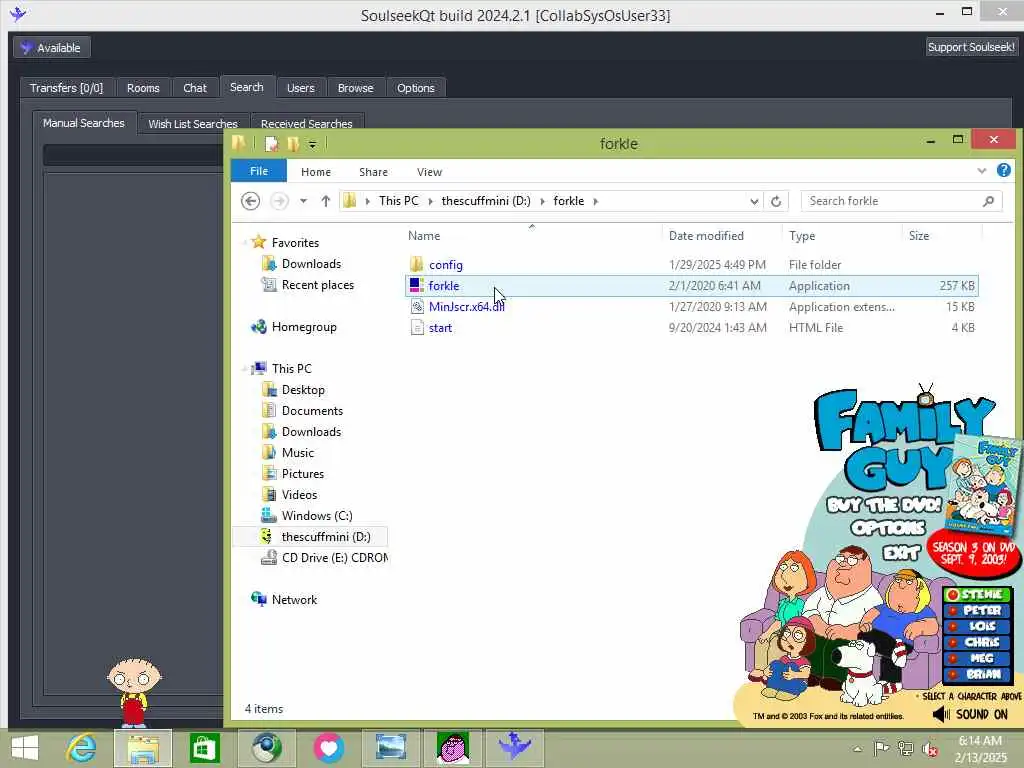Expand the Explorer ribbon chevron
The height and width of the screenshot is (768, 1024).
[982, 171]
